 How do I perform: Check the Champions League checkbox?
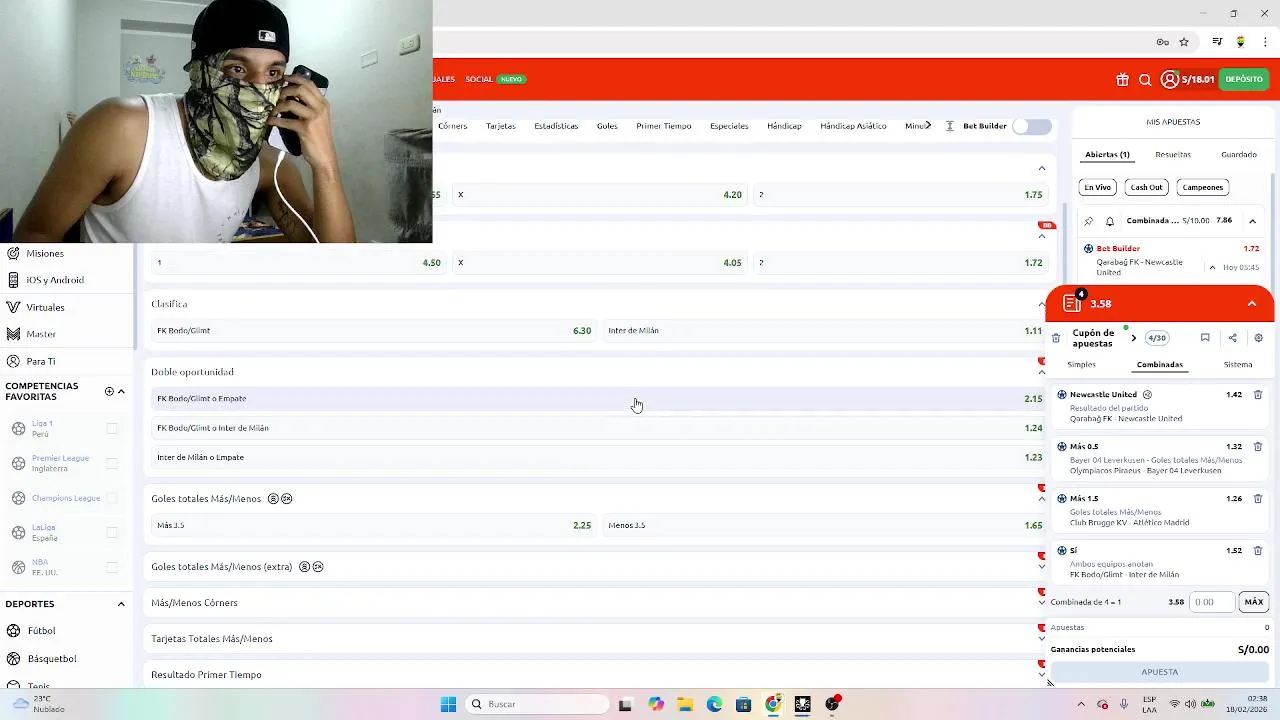[x=112, y=498]
